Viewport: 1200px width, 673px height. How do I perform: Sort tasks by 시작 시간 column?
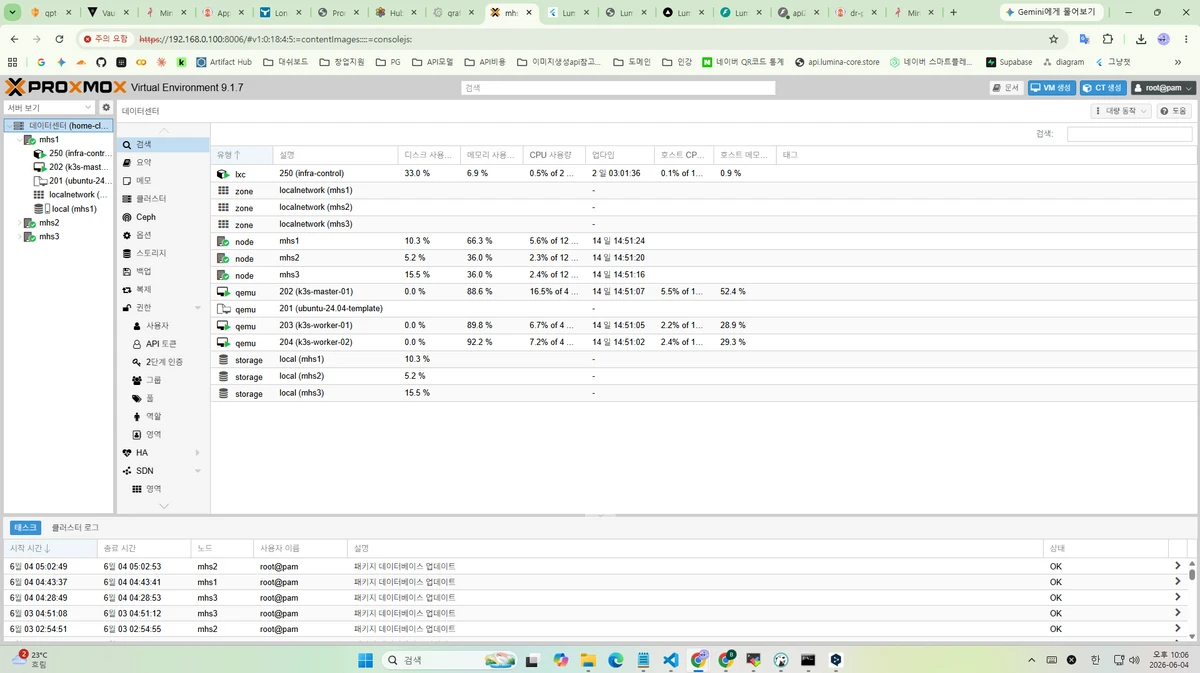coord(52,548)
